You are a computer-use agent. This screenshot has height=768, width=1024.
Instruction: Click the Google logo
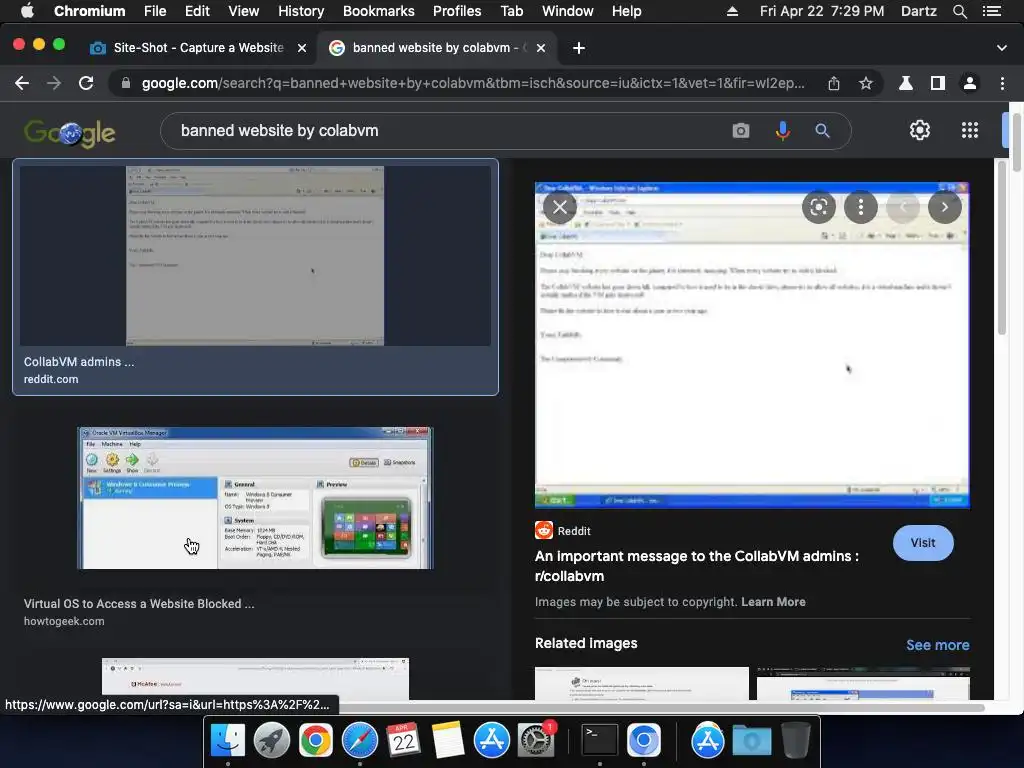pyautogui.click(x=69, y=133)
